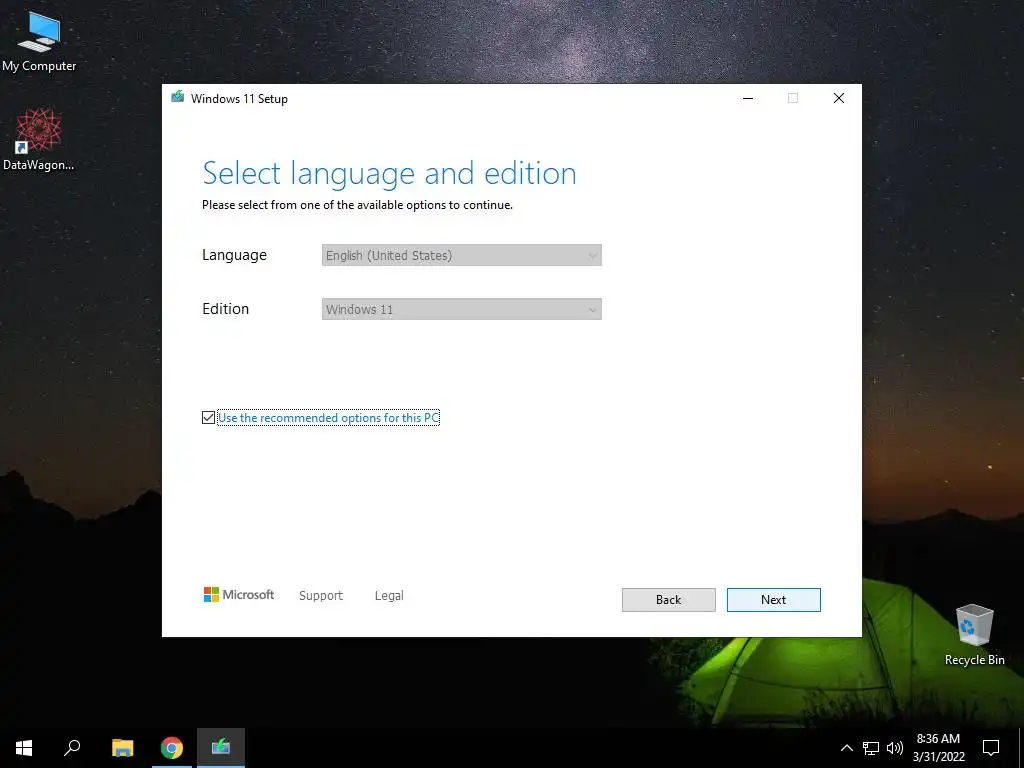This screenshot has width=1024, height=768.
Task: Click the Next button
Action: (773, 600)
